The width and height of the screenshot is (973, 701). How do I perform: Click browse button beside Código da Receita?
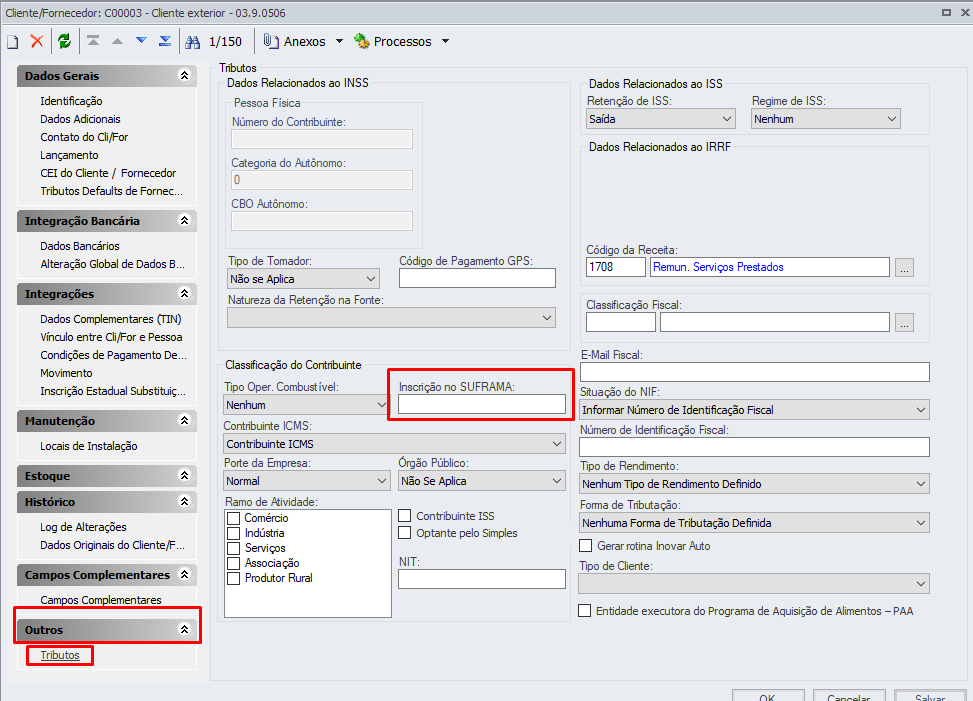[904, 267]
